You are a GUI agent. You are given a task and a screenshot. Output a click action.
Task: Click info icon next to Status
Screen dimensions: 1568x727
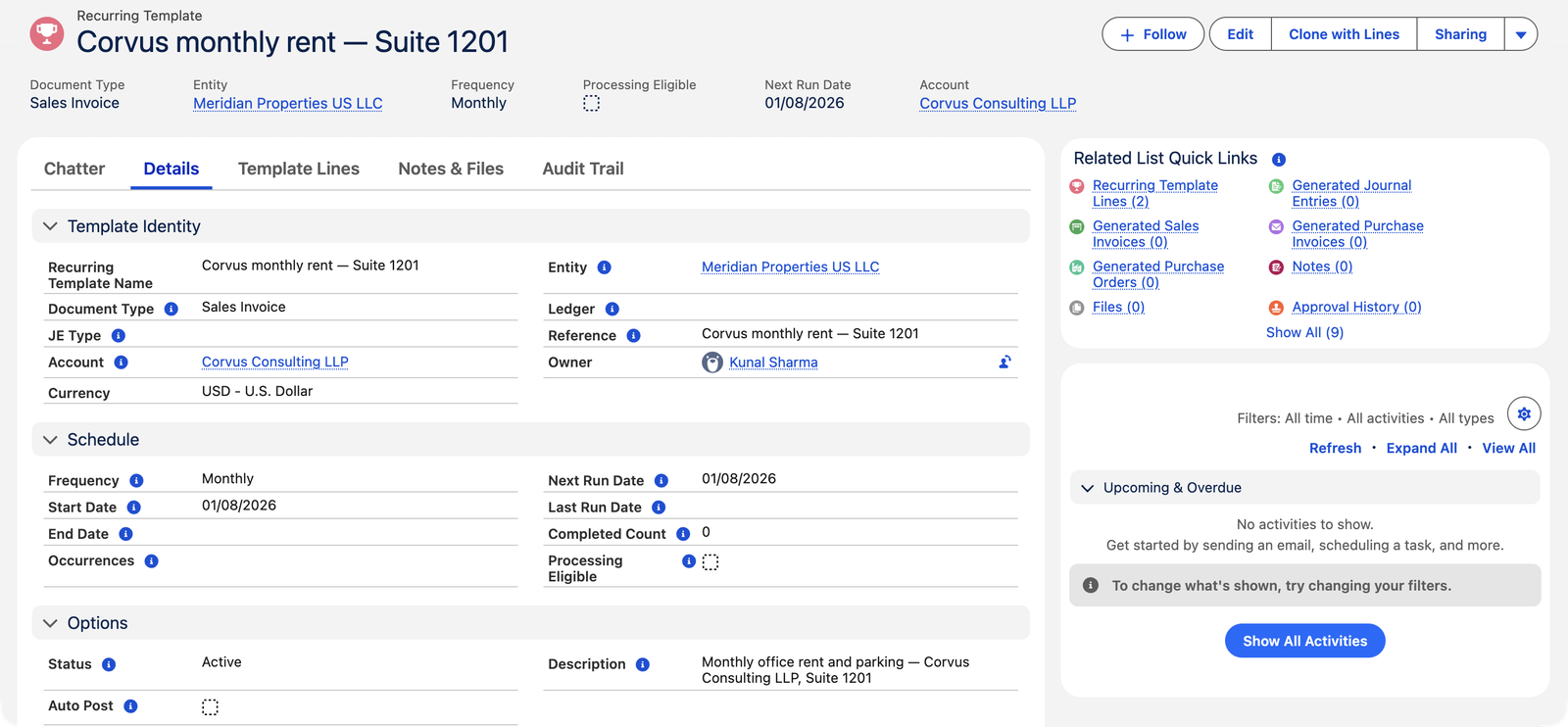point(109,664)
